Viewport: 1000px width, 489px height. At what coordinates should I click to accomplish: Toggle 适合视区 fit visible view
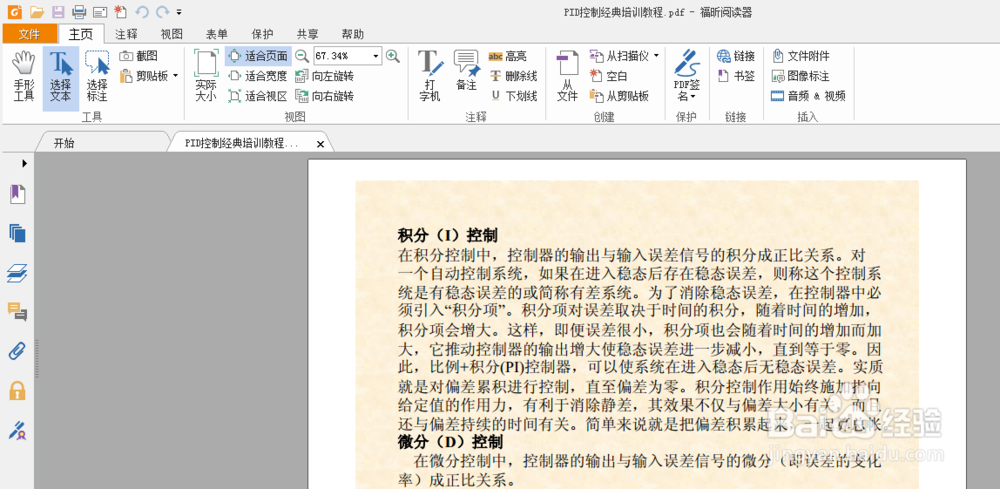point(258,97)
